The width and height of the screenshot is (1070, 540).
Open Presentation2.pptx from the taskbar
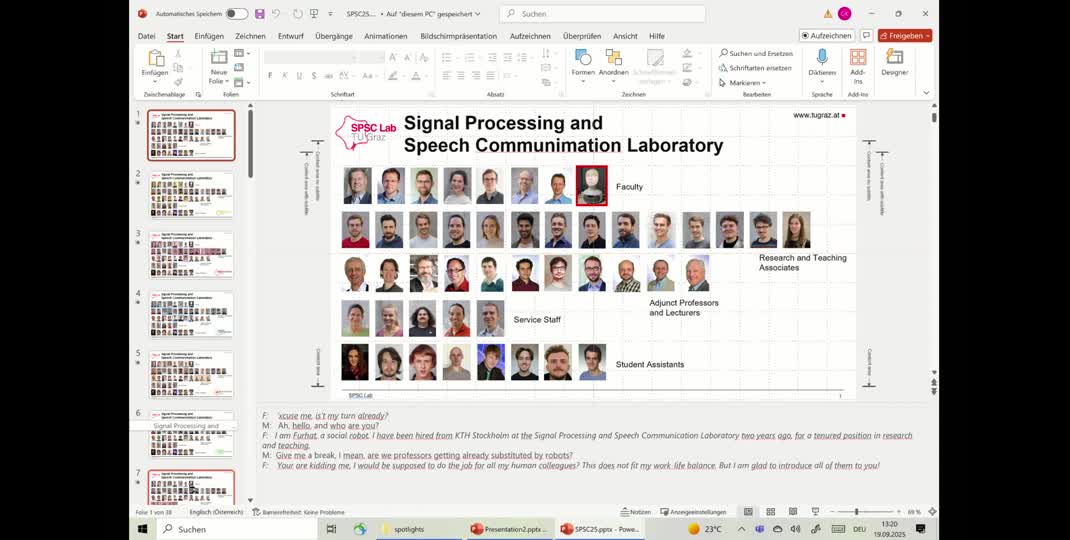[x=509, y=529]
